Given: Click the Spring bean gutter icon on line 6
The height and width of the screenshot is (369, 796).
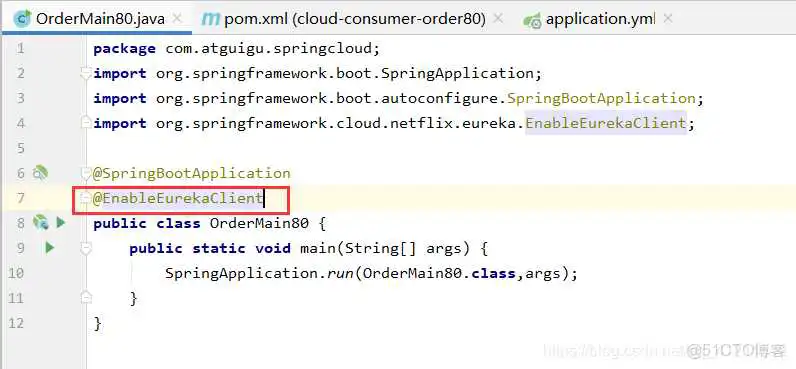Looking at the screenshot, I should pyautogui.click(x=40, y=173).
